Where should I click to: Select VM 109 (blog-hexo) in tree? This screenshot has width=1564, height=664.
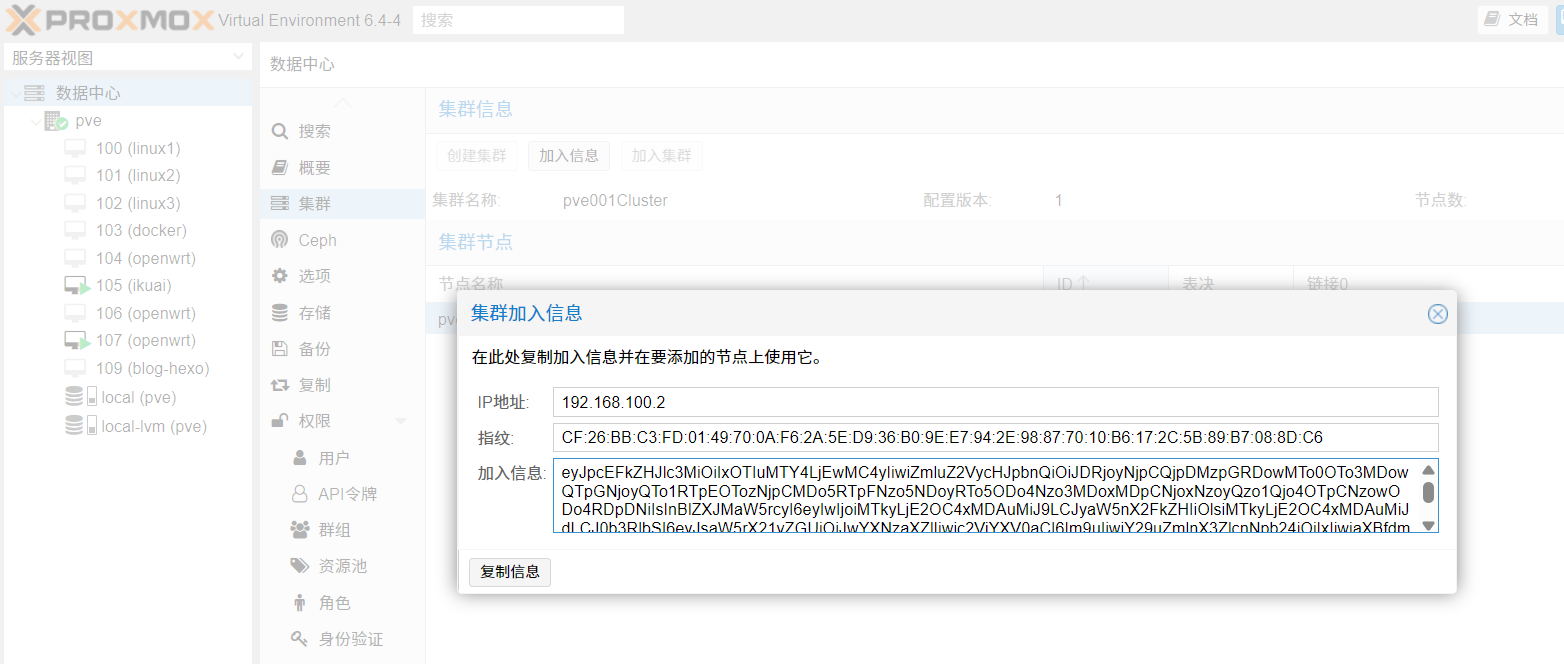[152, 368]
